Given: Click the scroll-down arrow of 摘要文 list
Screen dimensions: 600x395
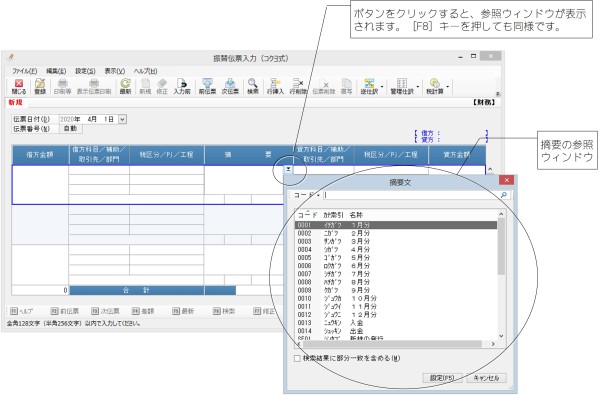Looking at the screenshot, I should tap(501, 336).
